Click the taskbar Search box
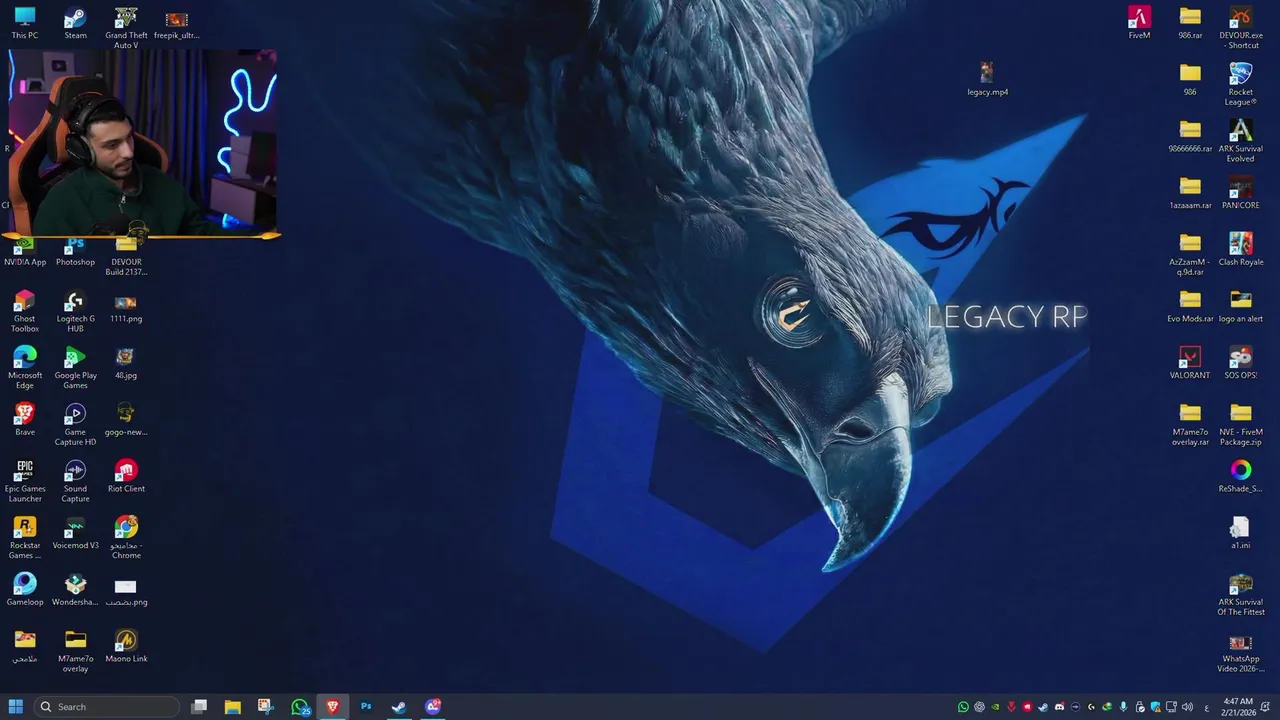This screenshot has height=720, width=1280. [x=107, y=707]
